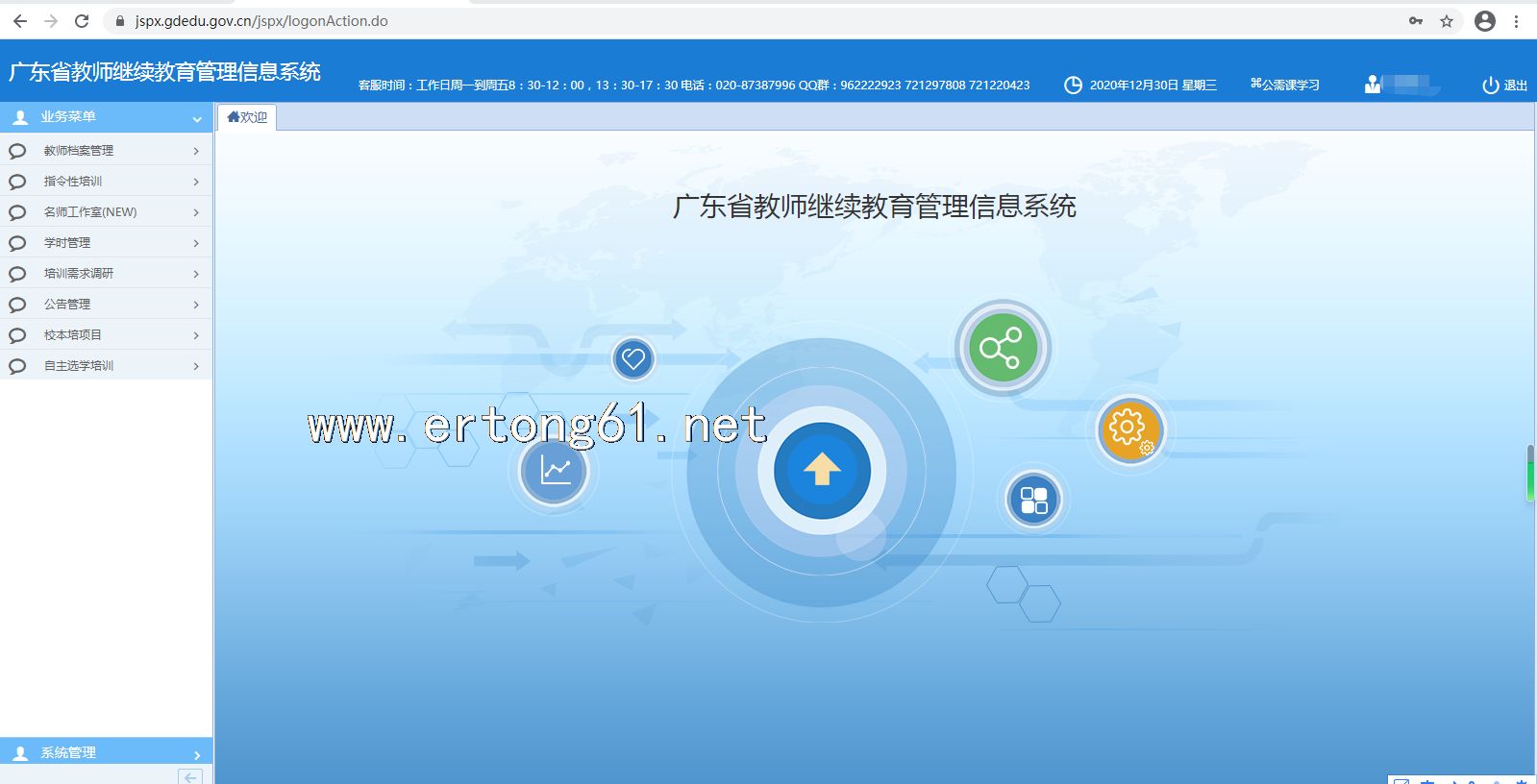The image size is (1537, 784).
Task: Click the 退出 logout button
Action: (1504, 86)
